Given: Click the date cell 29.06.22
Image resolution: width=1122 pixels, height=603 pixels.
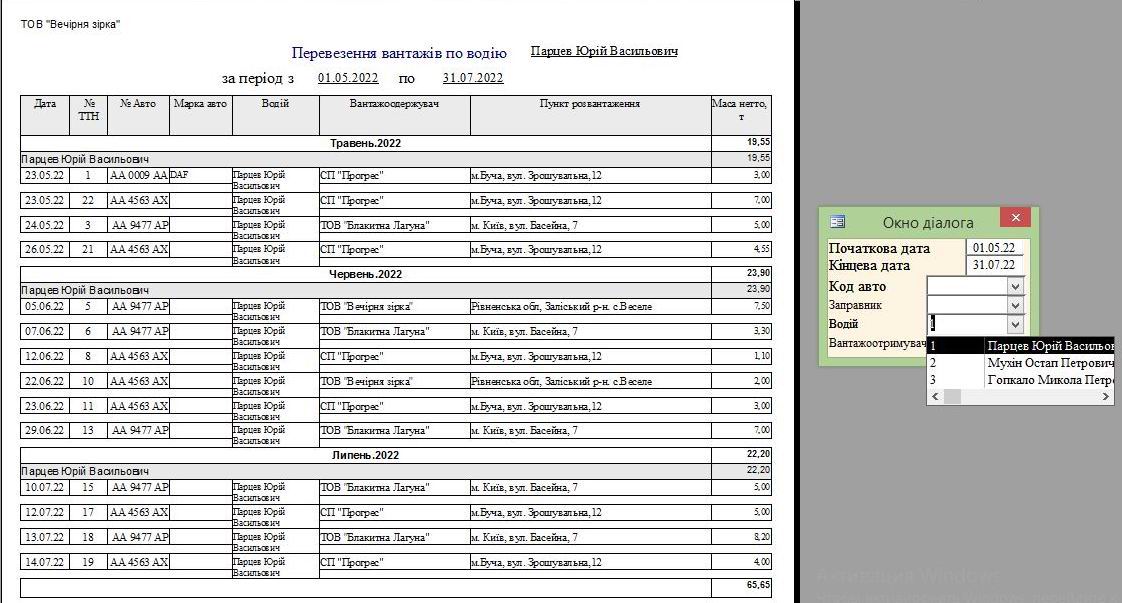Looking at the screenshot, I should (44, 430).
